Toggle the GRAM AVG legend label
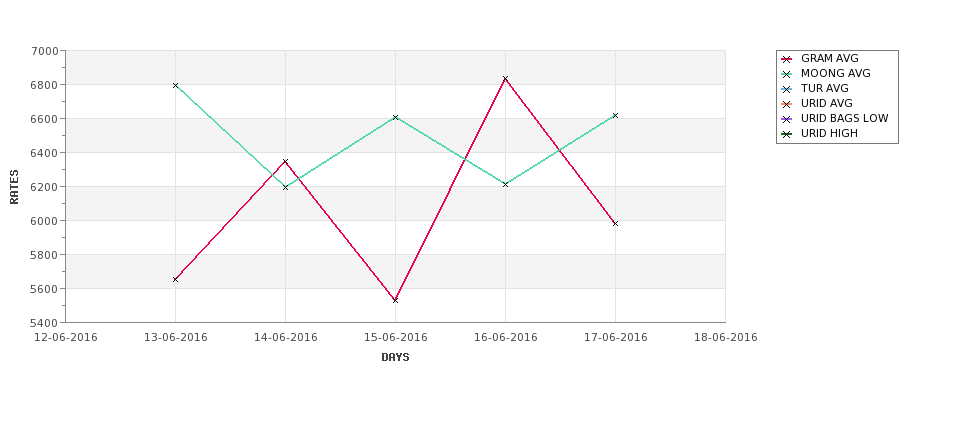 click(829, 58)
